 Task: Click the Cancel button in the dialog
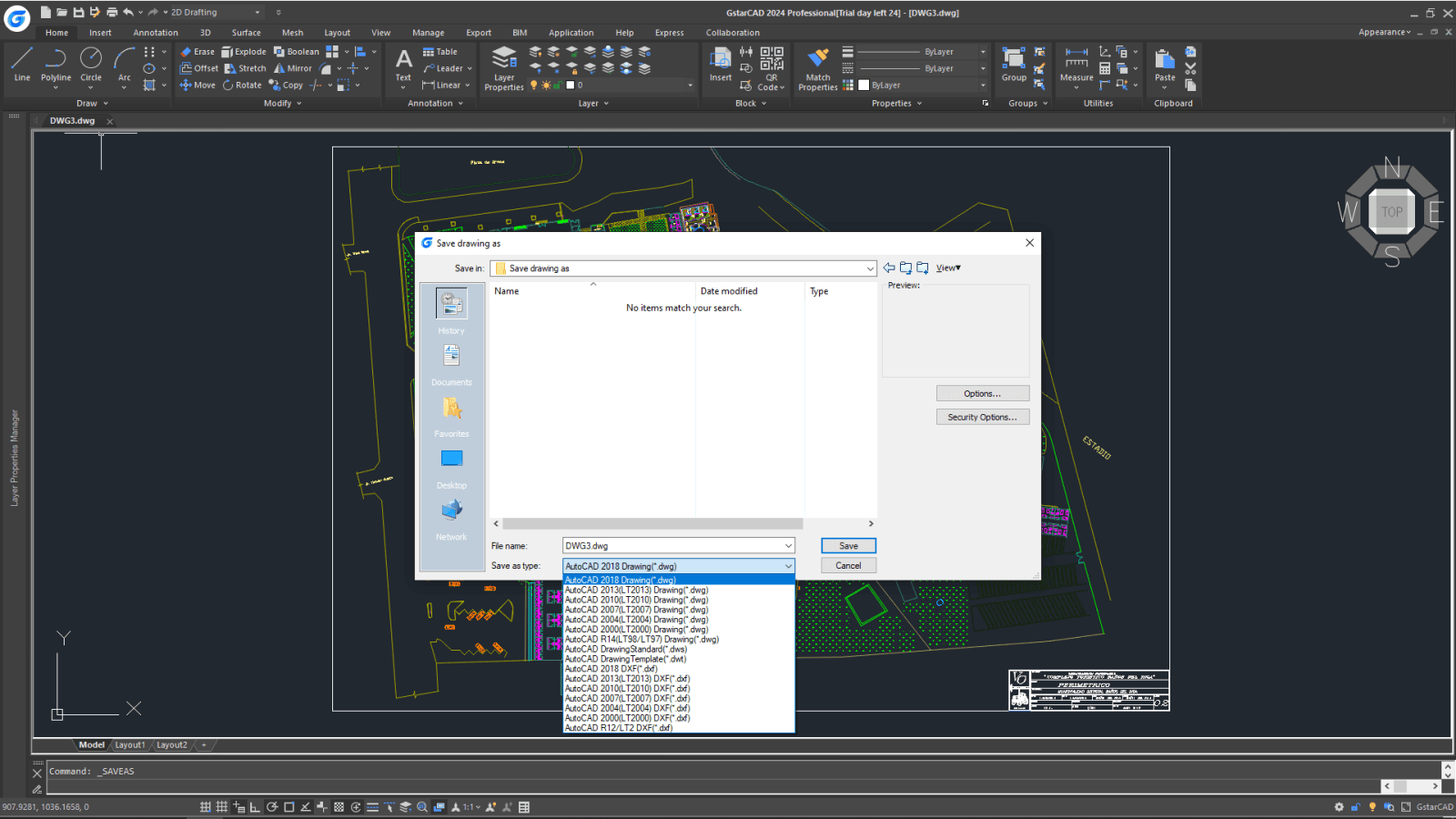coord(847,564)
